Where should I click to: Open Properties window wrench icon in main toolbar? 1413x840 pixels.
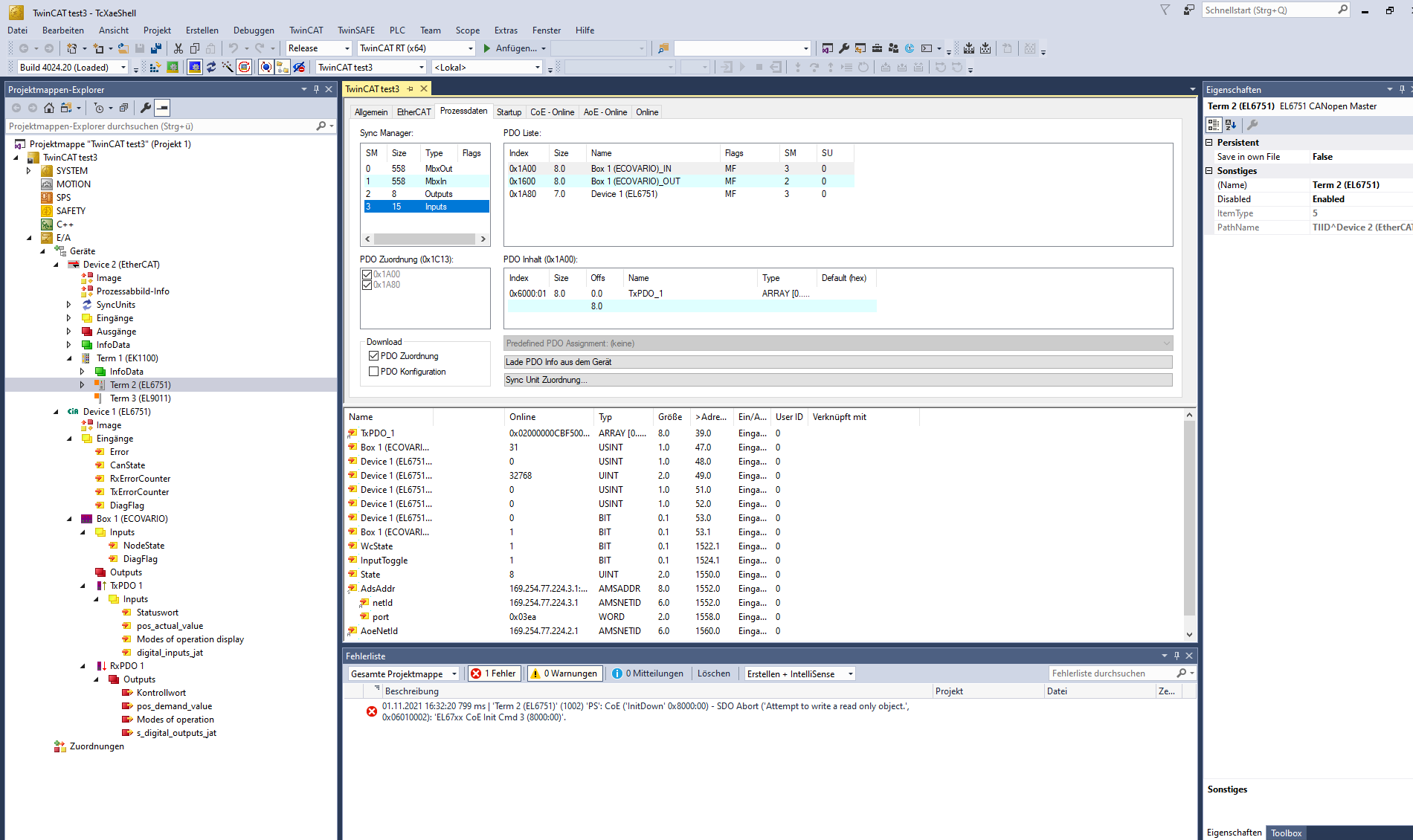(844, 48)
